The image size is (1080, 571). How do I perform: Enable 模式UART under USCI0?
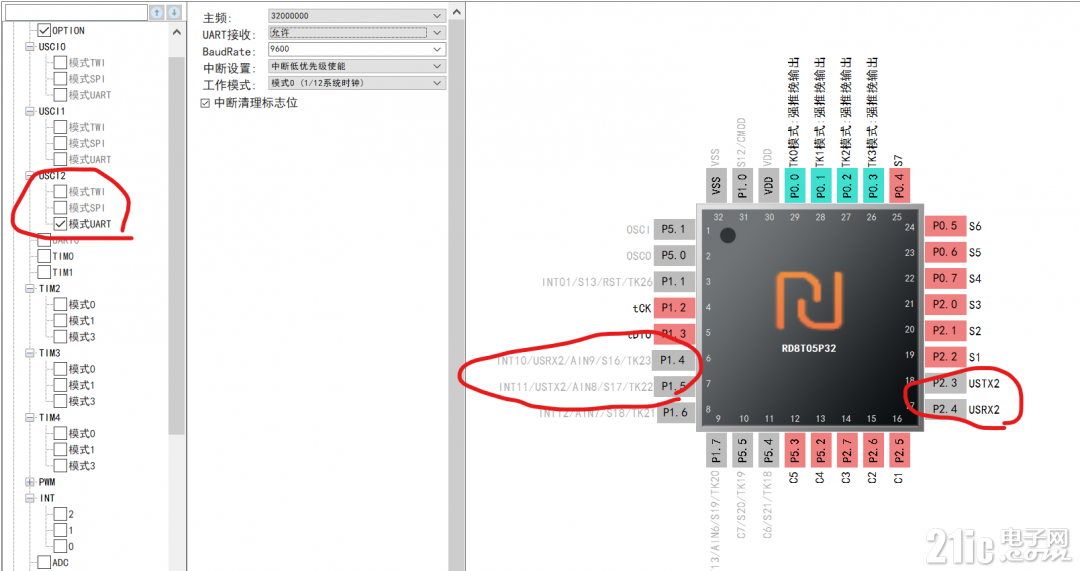[x=60, y=95]
